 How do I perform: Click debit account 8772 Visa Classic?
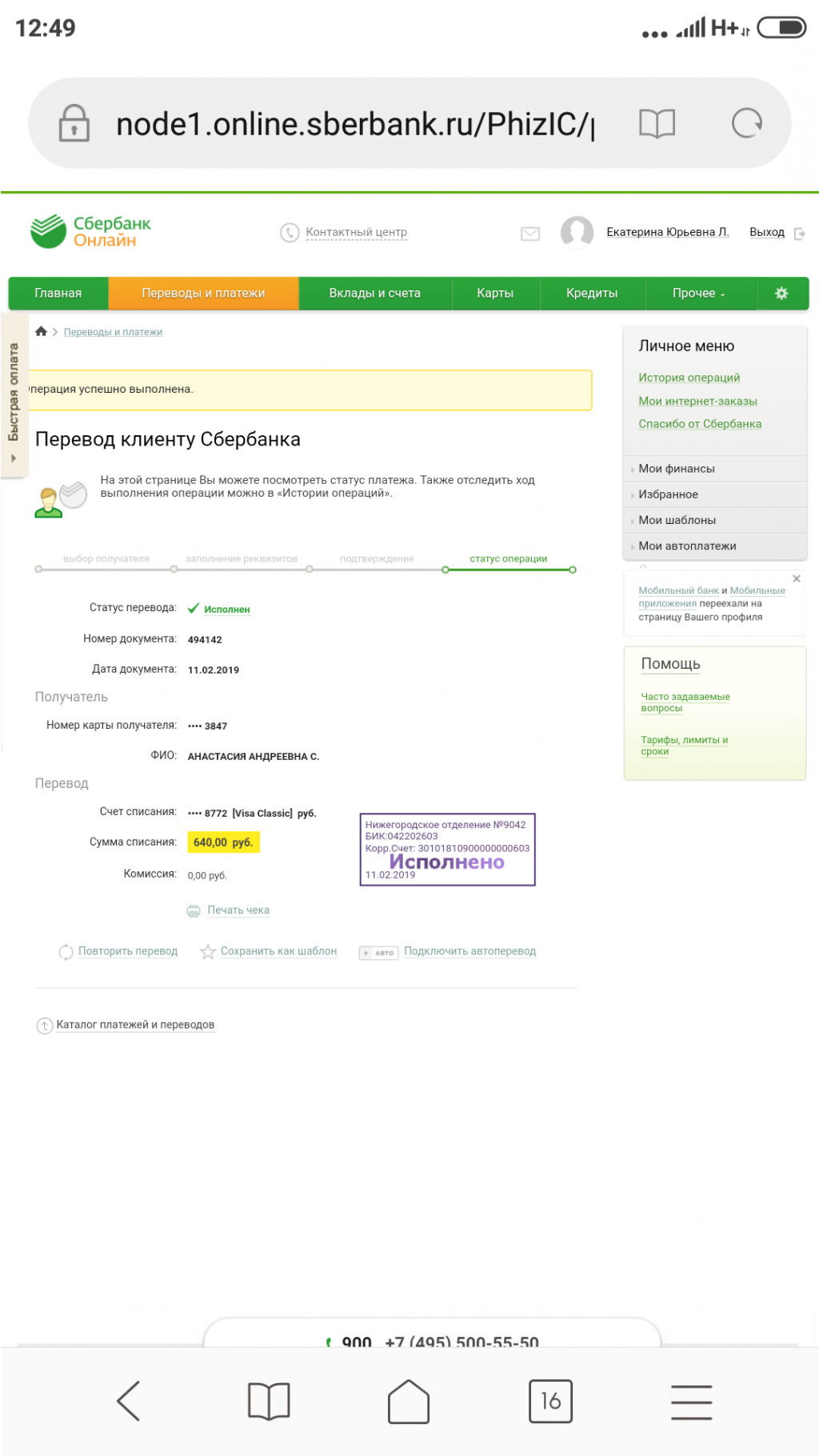pos(252,814)
